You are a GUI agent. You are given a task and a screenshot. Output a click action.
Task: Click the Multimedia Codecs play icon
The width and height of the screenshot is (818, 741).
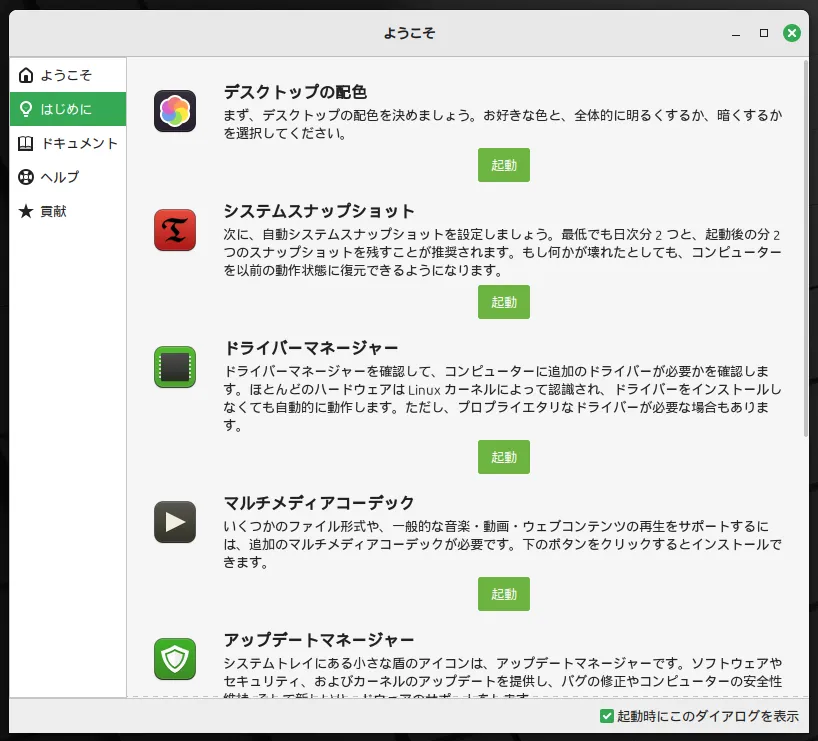[175, 521]
